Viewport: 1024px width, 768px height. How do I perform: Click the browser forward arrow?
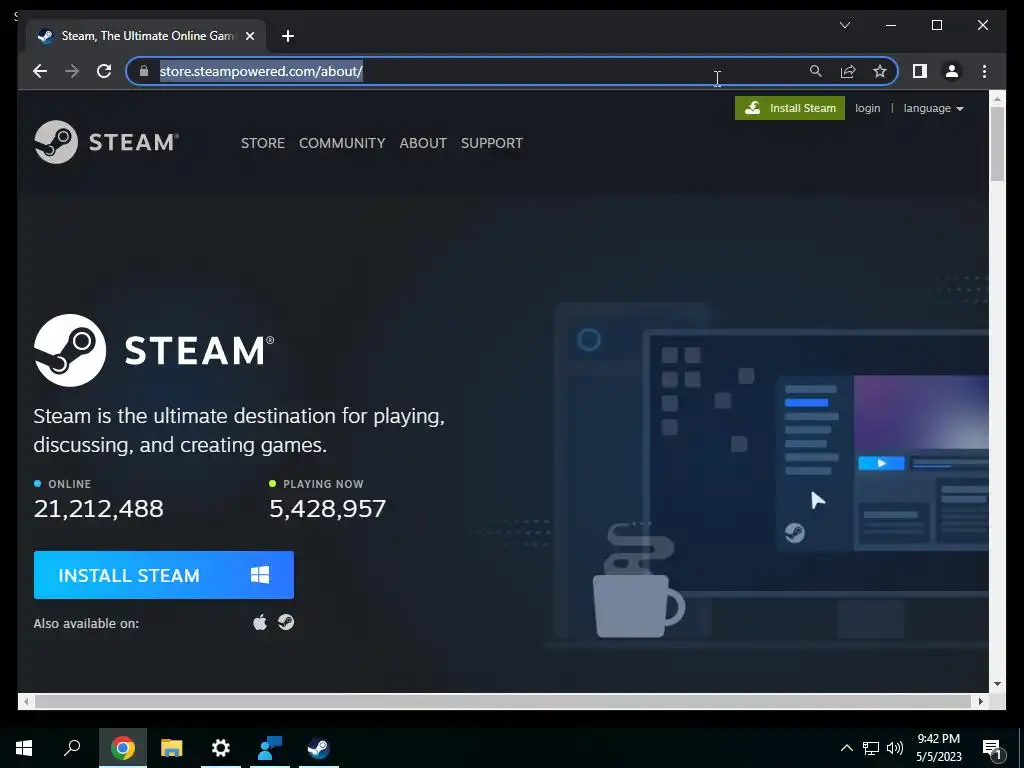(x=72, y=71)
